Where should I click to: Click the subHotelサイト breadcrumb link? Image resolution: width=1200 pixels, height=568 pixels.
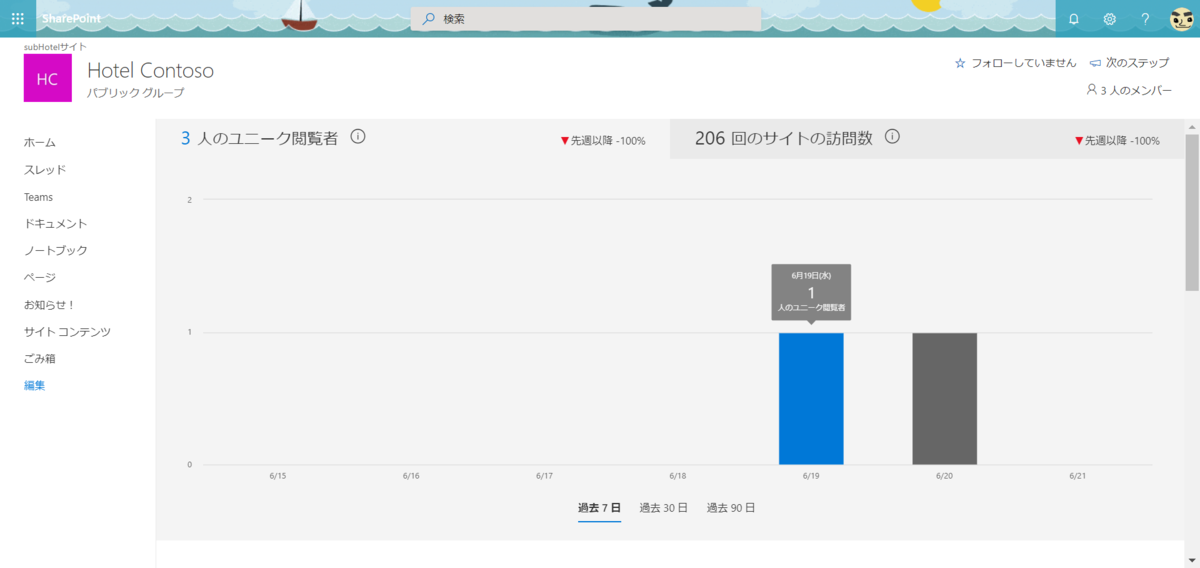coord(55,46)
